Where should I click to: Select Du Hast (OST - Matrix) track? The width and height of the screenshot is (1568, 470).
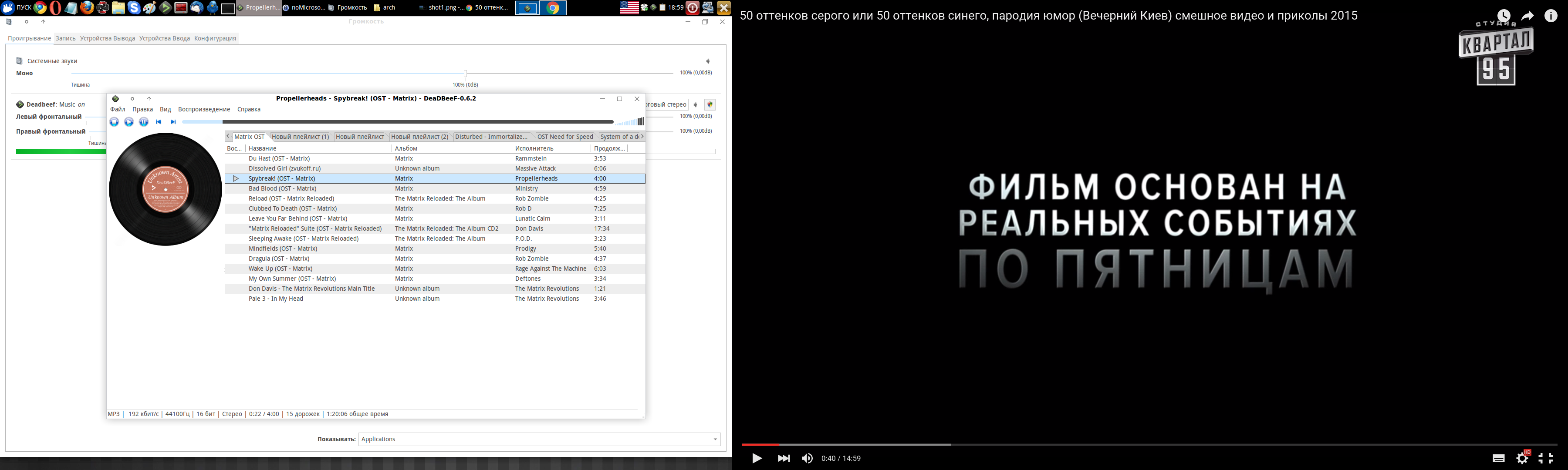pyautogui.click(x=435, y=159)
